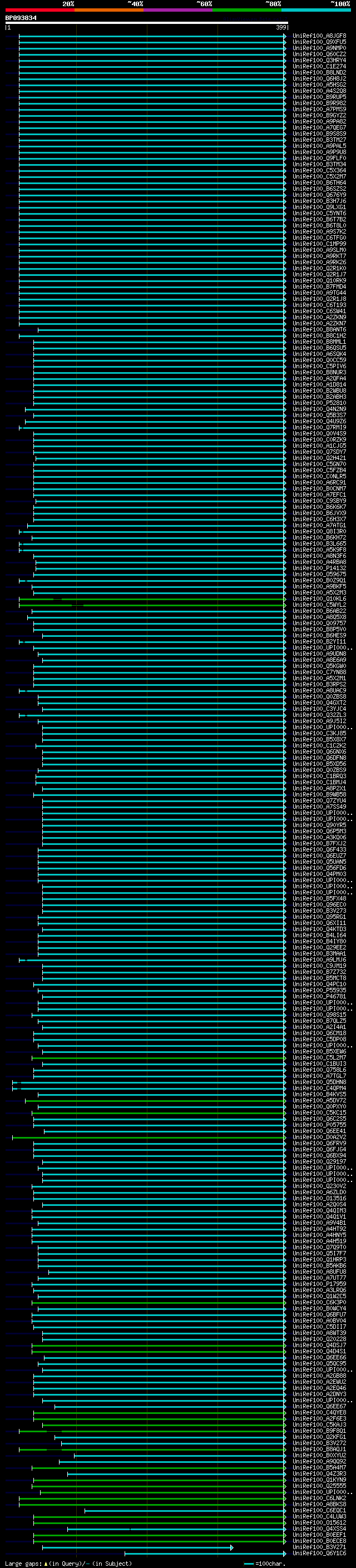Select hit label UniRef100_C7YN88

coord(319,672)
